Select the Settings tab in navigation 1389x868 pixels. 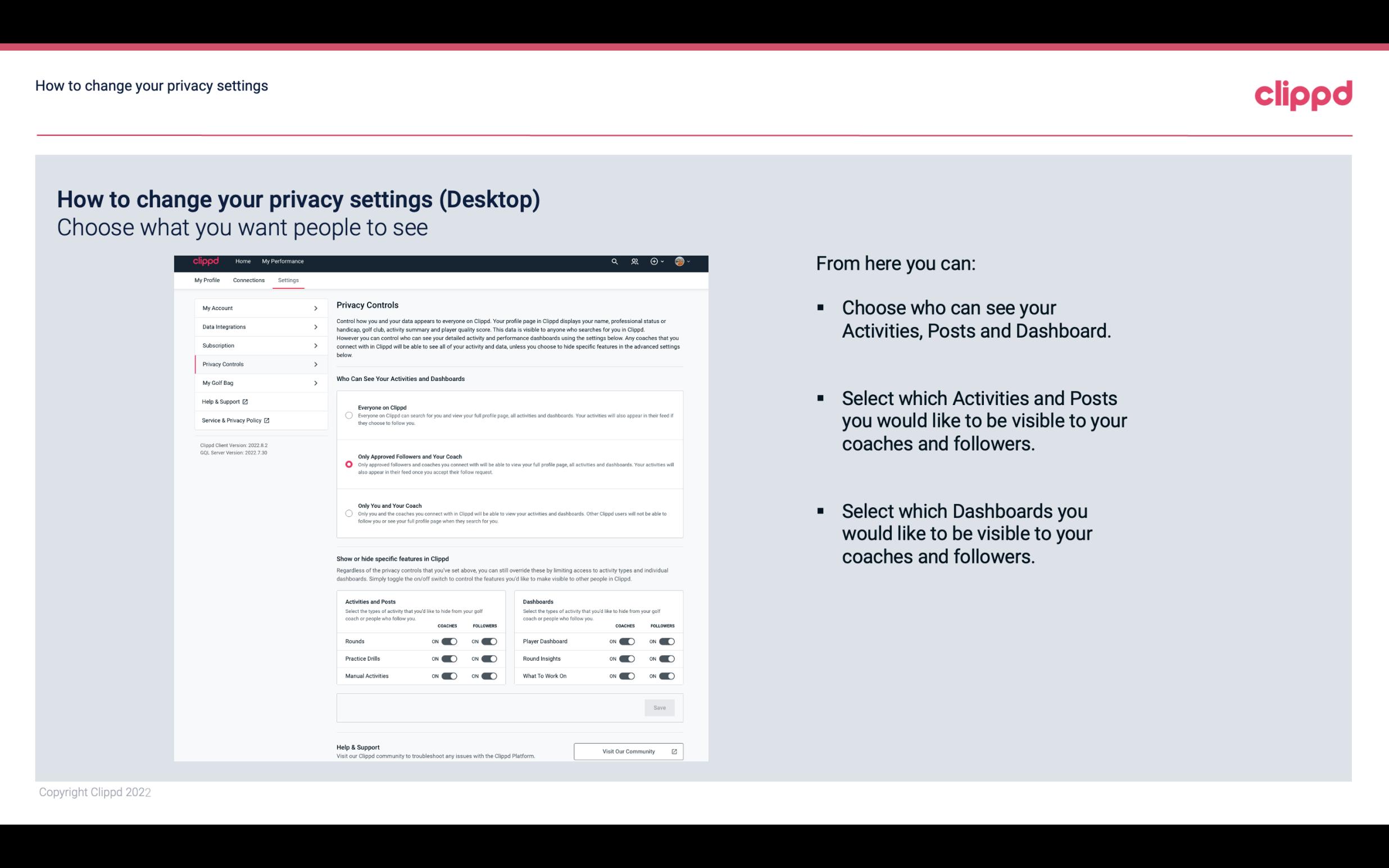point(287,280)
